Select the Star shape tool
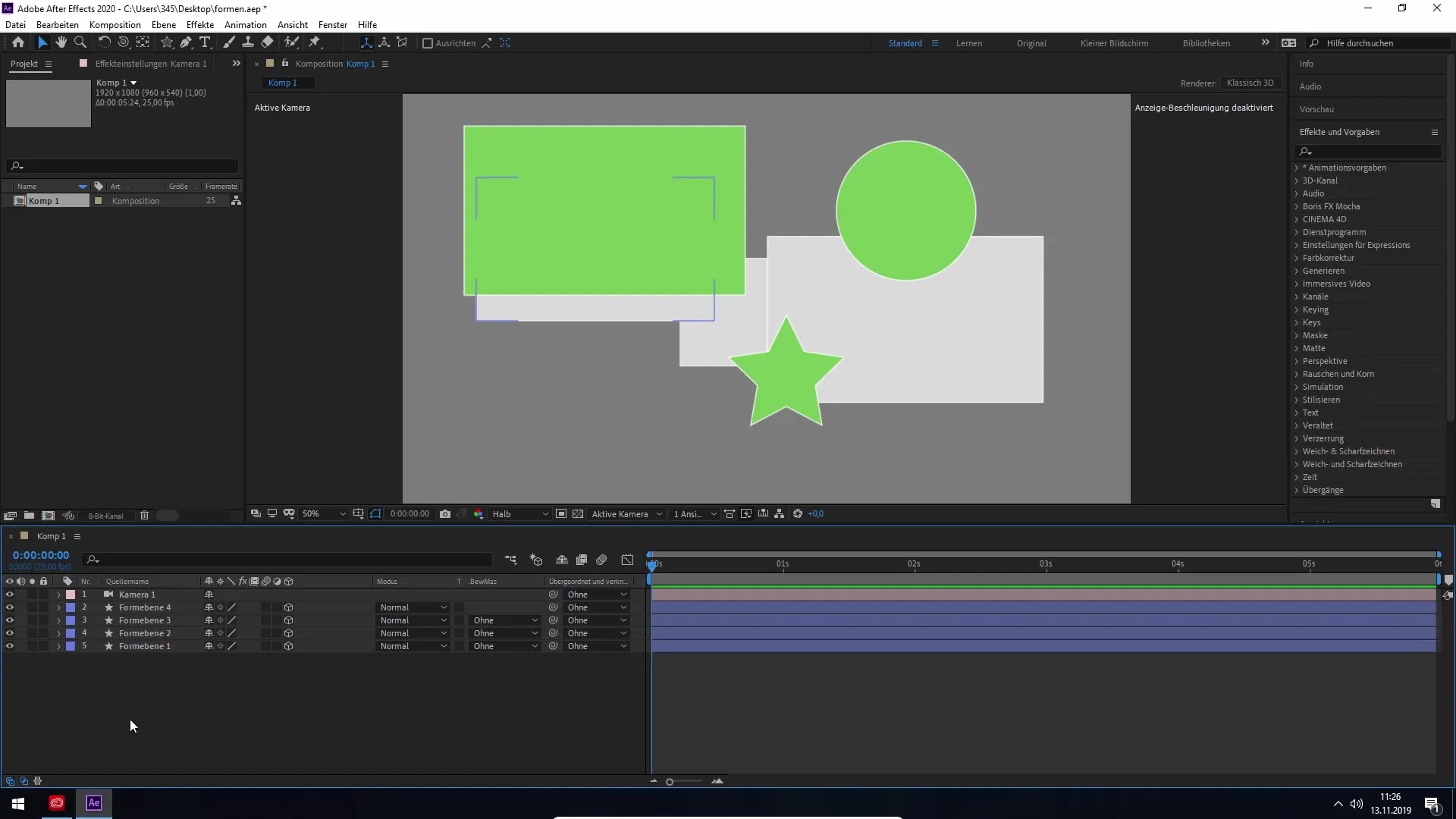Image resolution: width=1456 pixels, height=819 pixels. pyautogui.click(x=167, y=42)
